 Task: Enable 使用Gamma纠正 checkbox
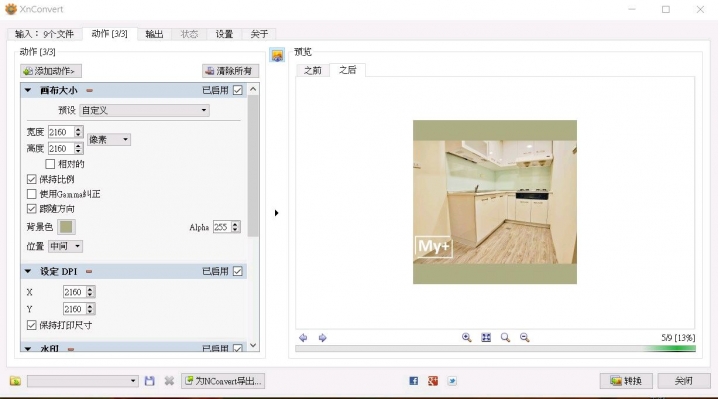[x=32, y=194]
